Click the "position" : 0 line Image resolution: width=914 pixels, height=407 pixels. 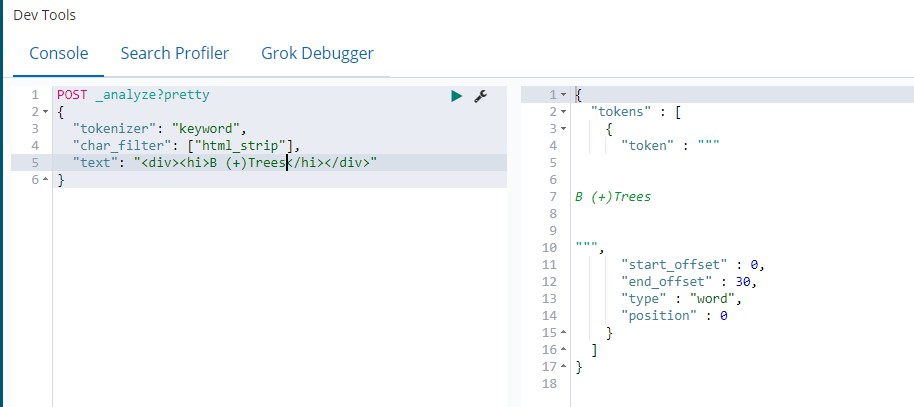coord(674,315)
